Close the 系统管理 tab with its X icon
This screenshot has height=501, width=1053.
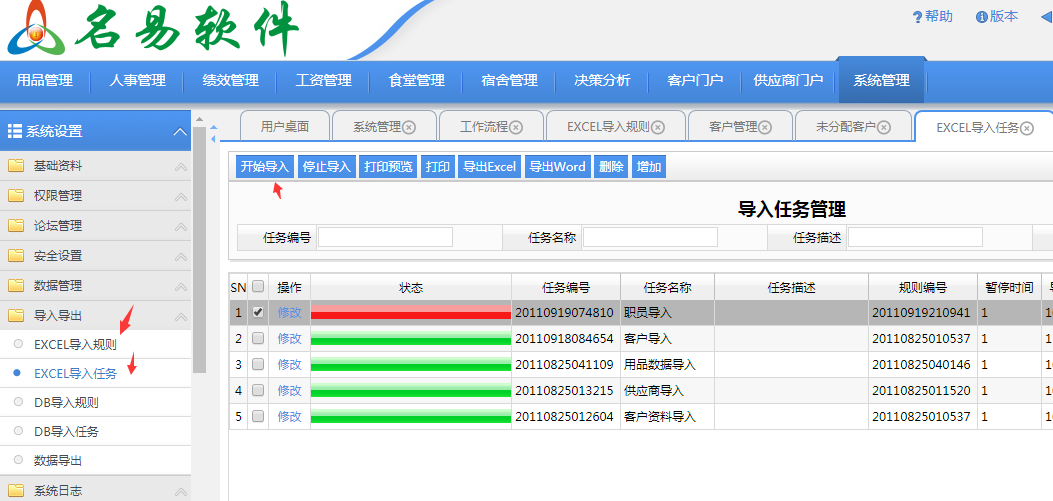(x=409, y=127)
